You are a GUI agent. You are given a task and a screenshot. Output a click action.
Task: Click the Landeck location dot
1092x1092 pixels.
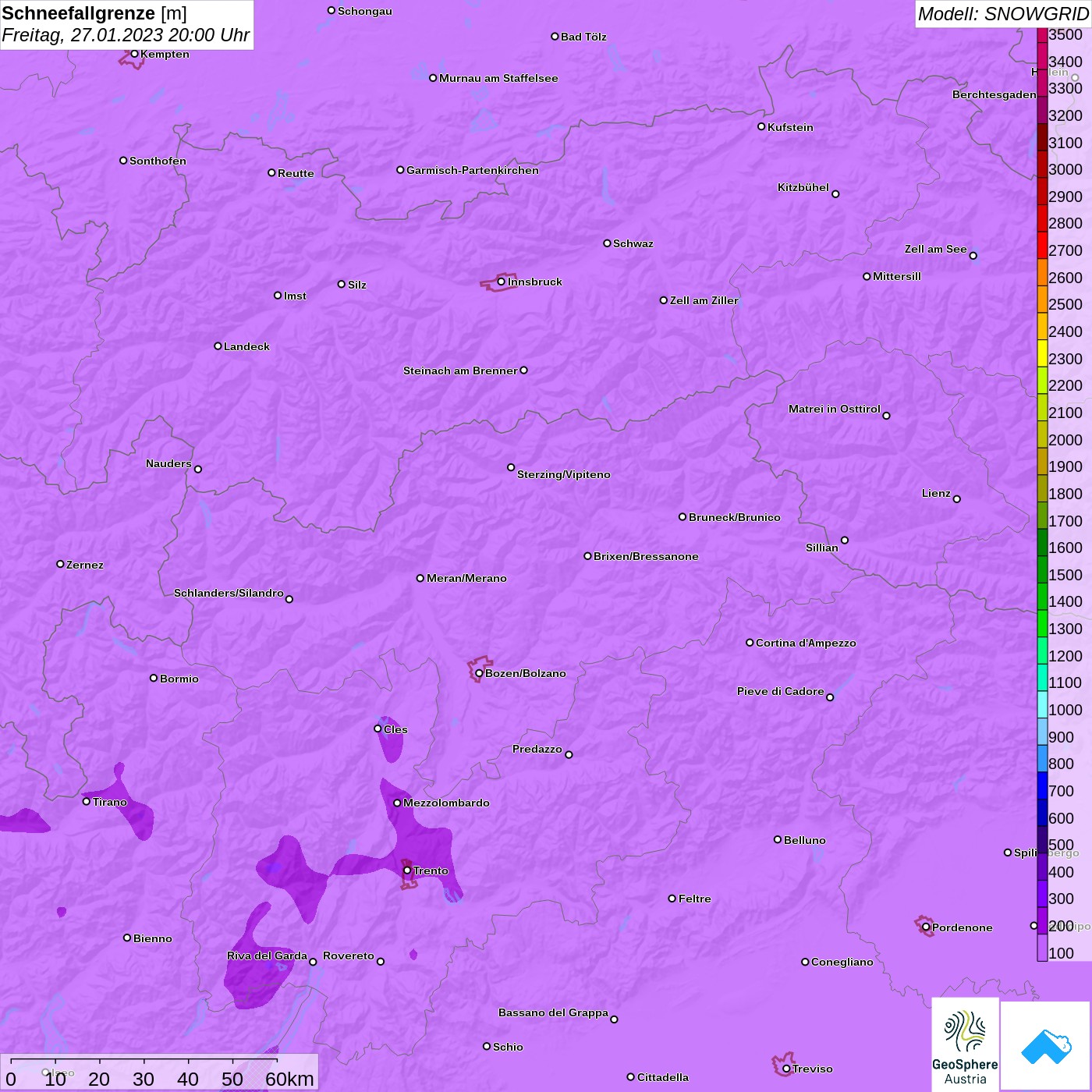tap(218, 346)
